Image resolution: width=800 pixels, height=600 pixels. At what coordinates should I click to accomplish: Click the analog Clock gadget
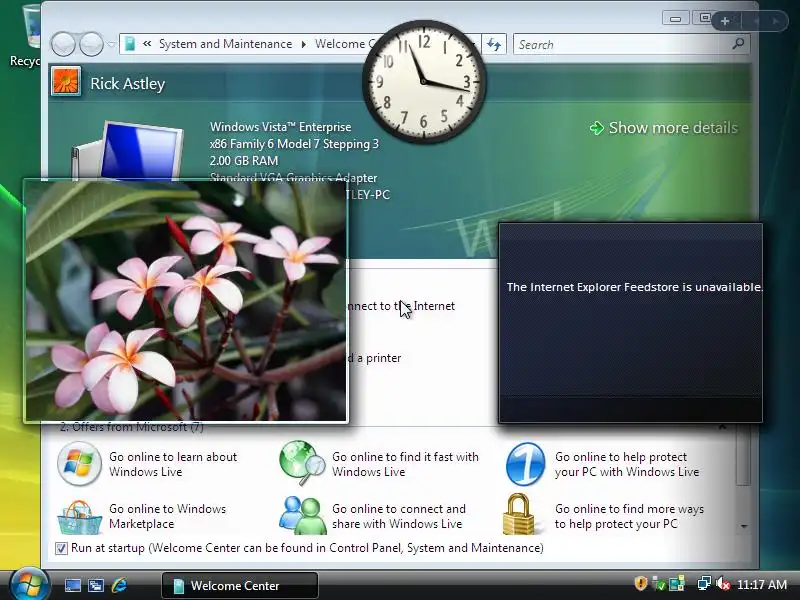[x=424, y=82]
